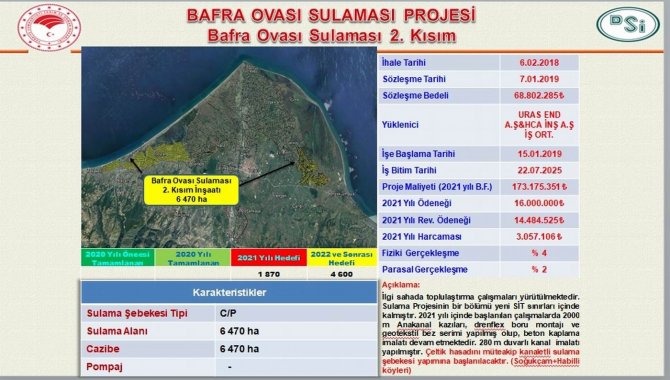
Task: Click the '2021 Yılı Harcaması' label
Action: point(421,236)
